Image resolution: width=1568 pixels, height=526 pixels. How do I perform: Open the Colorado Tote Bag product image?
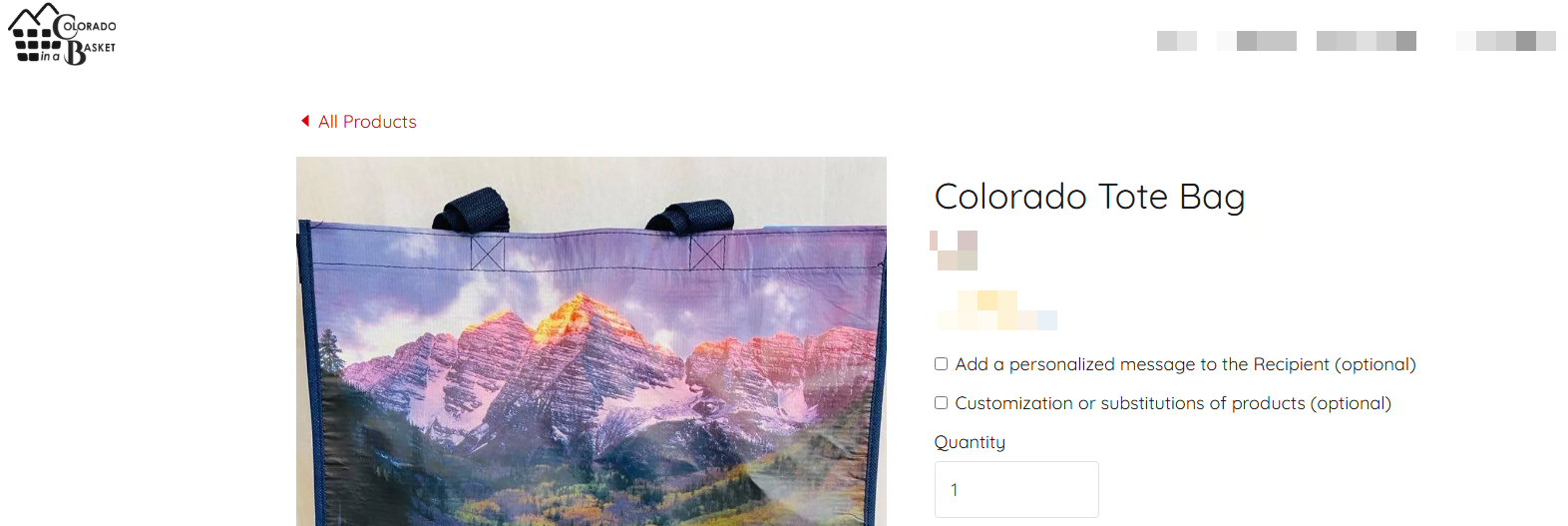[x=591, y=341]
